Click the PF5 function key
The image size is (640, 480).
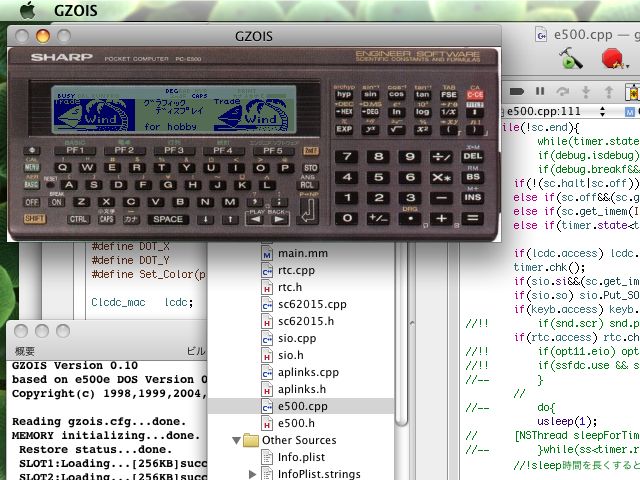(273, 151)
